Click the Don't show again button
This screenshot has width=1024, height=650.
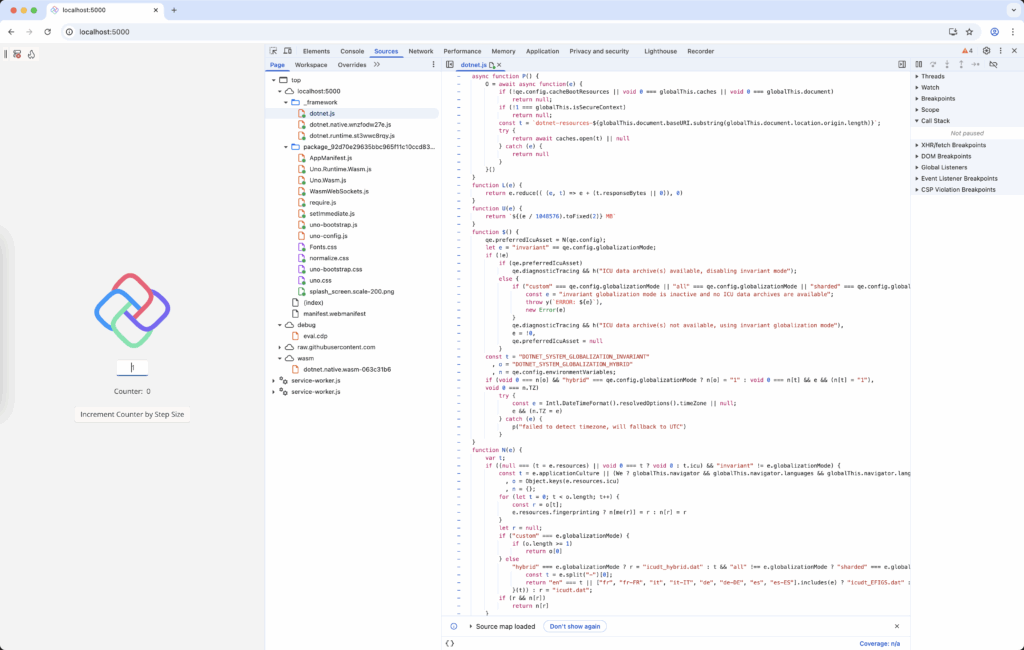[x=575, y=626]
